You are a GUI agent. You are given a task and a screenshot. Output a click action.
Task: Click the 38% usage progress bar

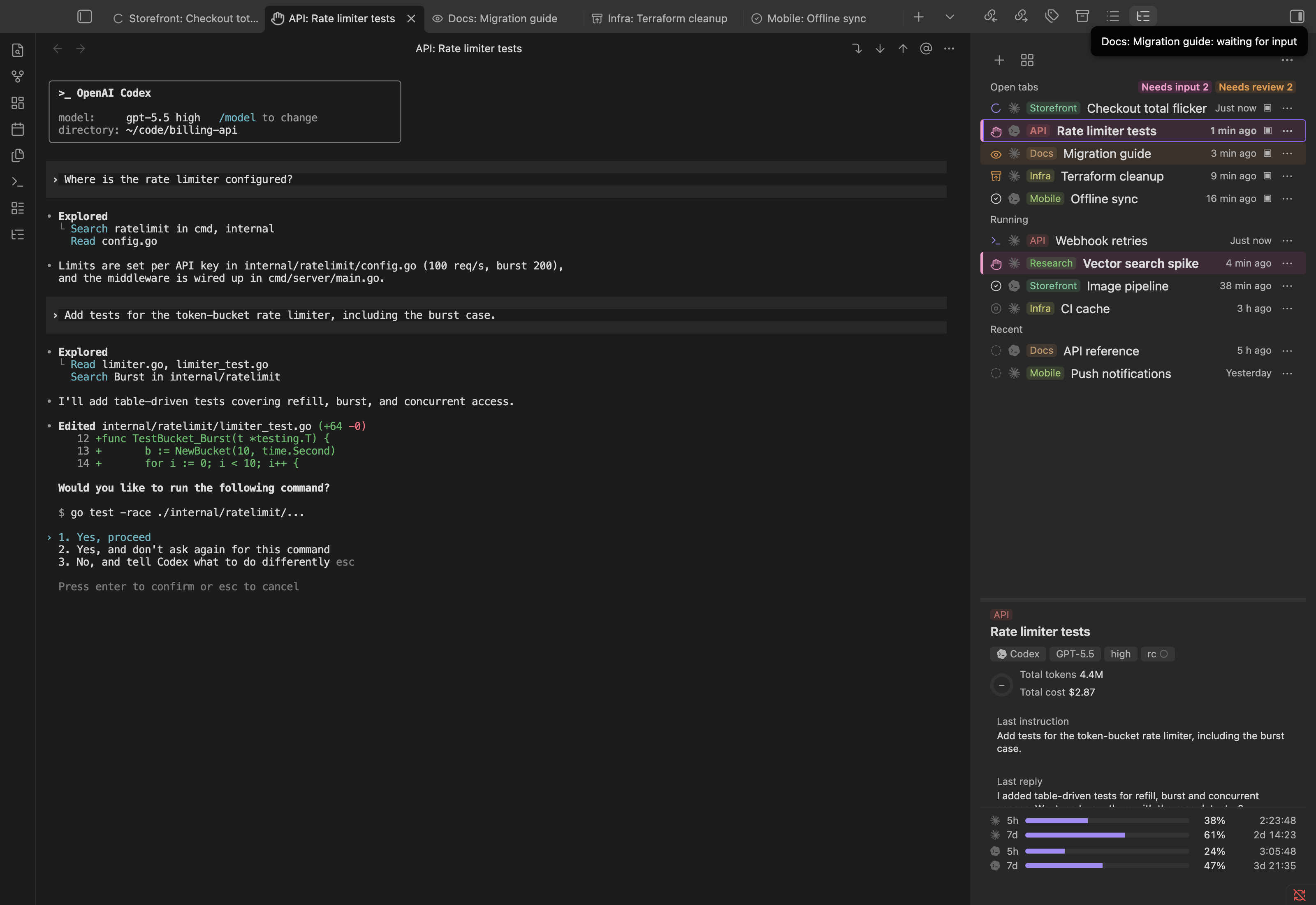click(1107, 821)
